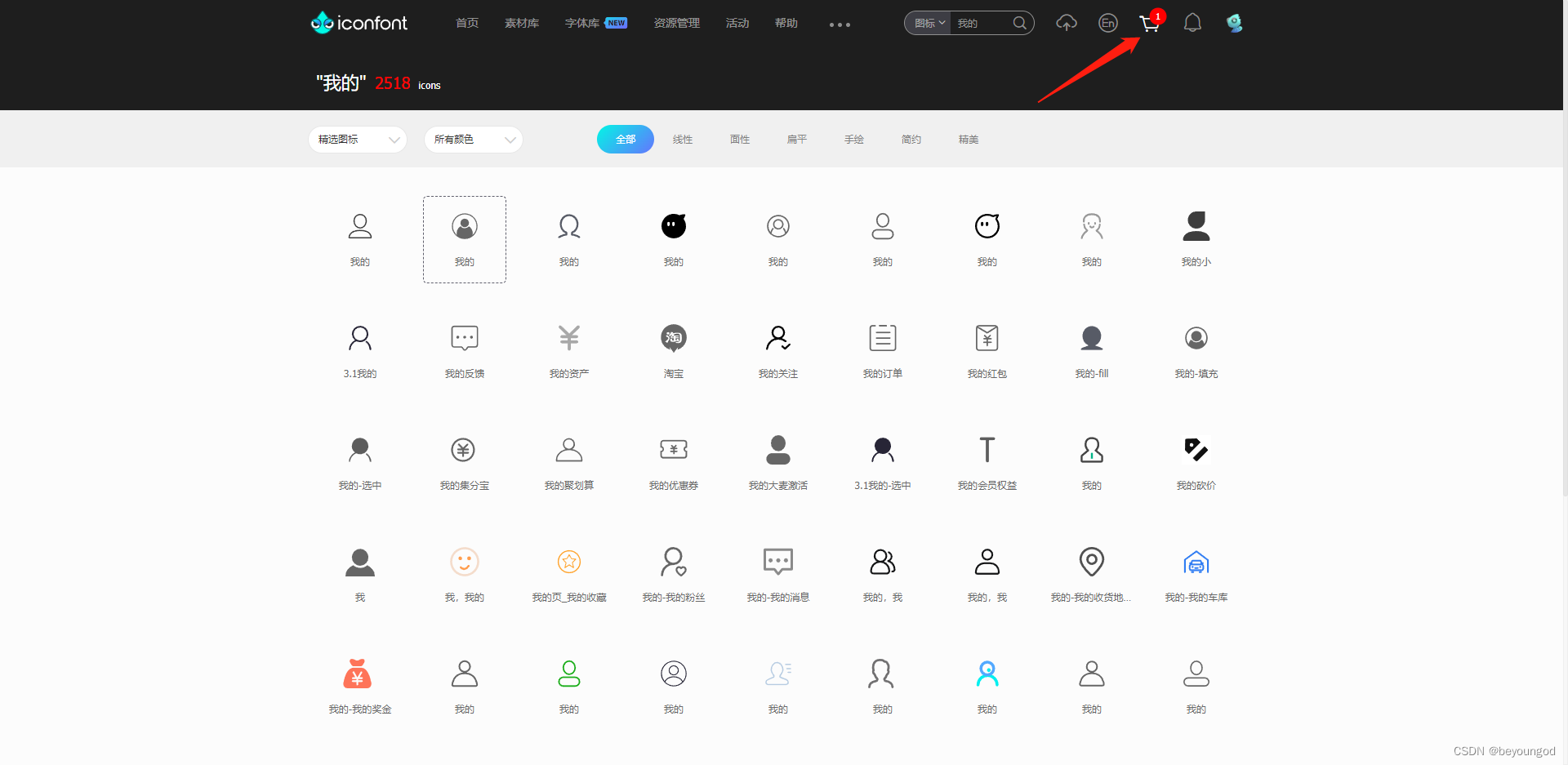The image size is (1568, 765).
Task: Open 字体库 in navigation
Action: pos(582,23)
